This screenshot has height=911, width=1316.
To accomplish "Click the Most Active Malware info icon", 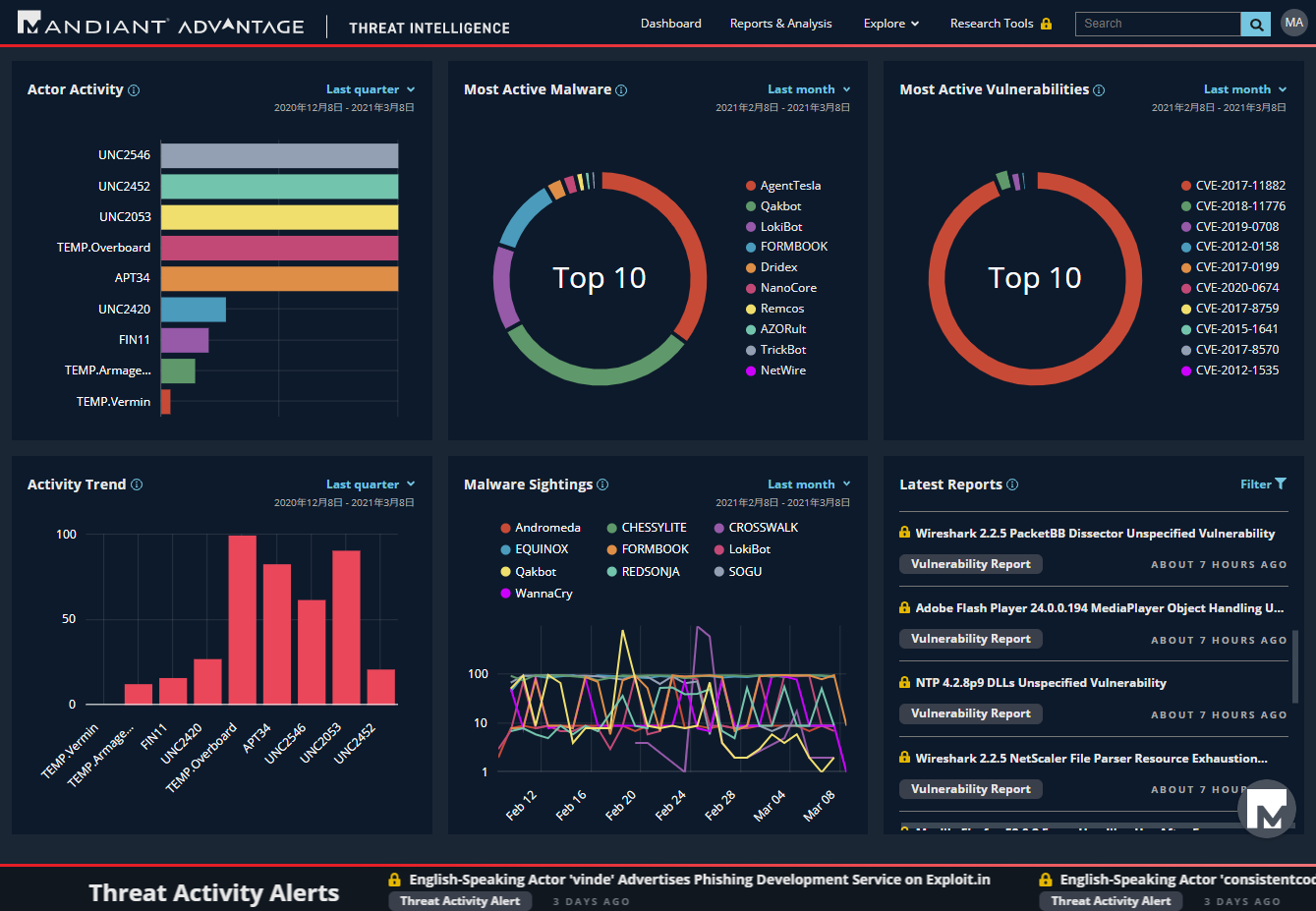I will tap(621, 90).
